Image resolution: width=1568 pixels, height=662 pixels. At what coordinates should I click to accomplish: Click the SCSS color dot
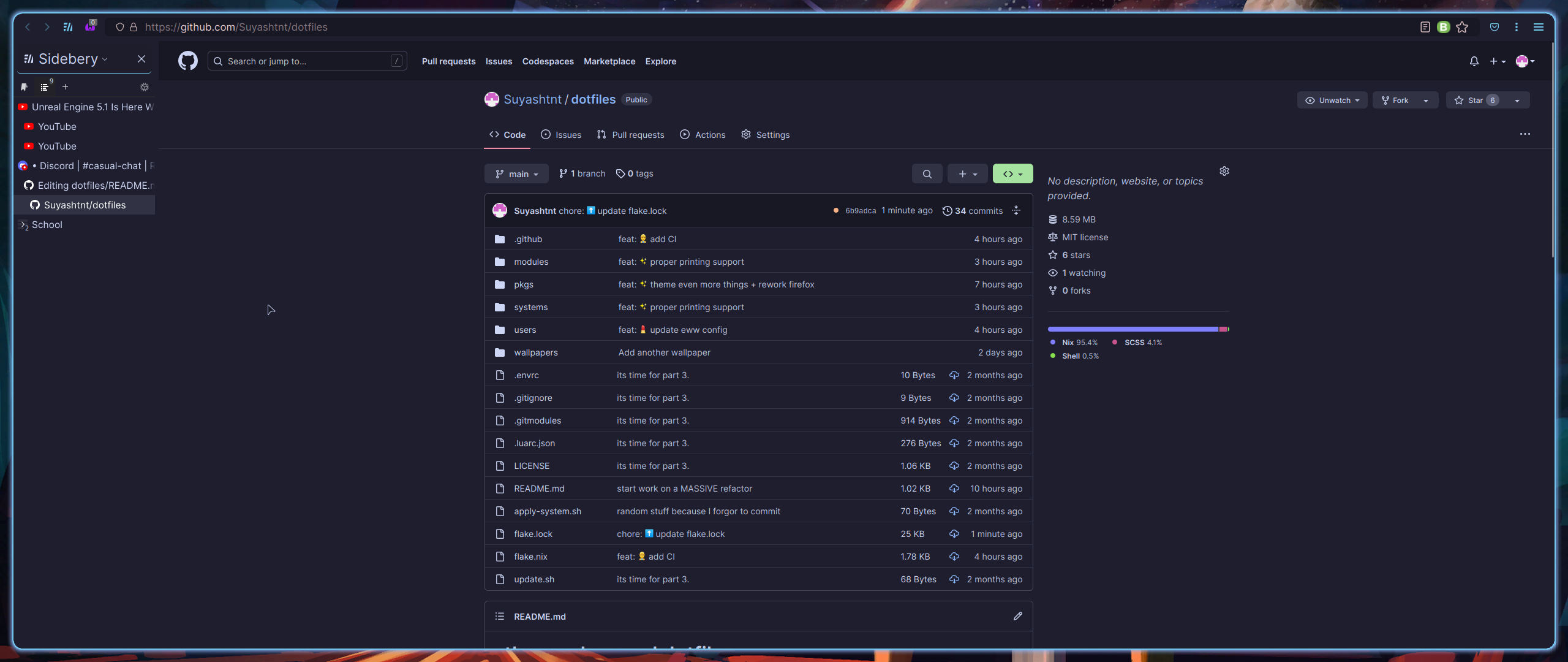point(1115,342)
